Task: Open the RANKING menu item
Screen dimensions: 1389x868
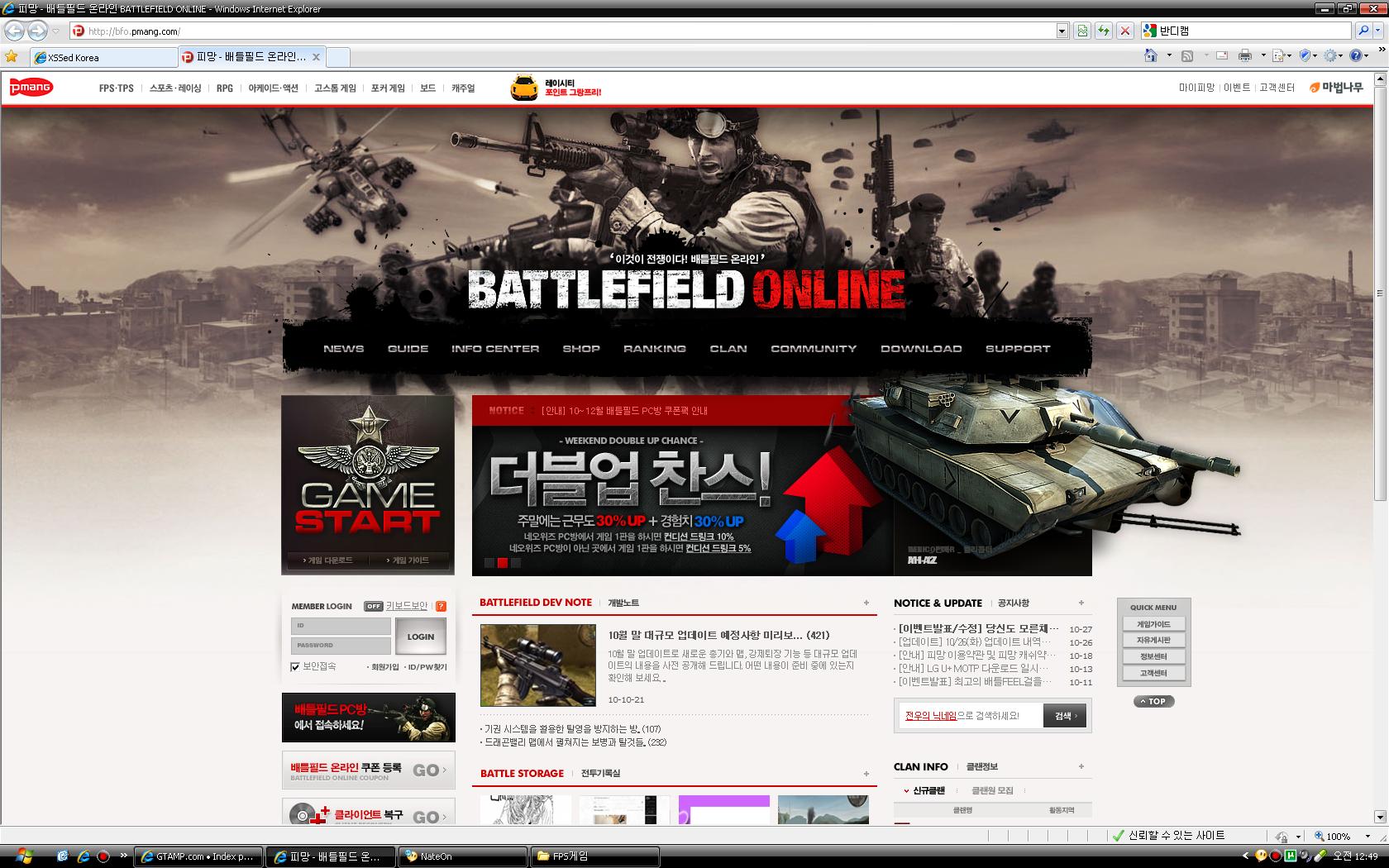Action: pyautogui.click(x=654, y=349)
